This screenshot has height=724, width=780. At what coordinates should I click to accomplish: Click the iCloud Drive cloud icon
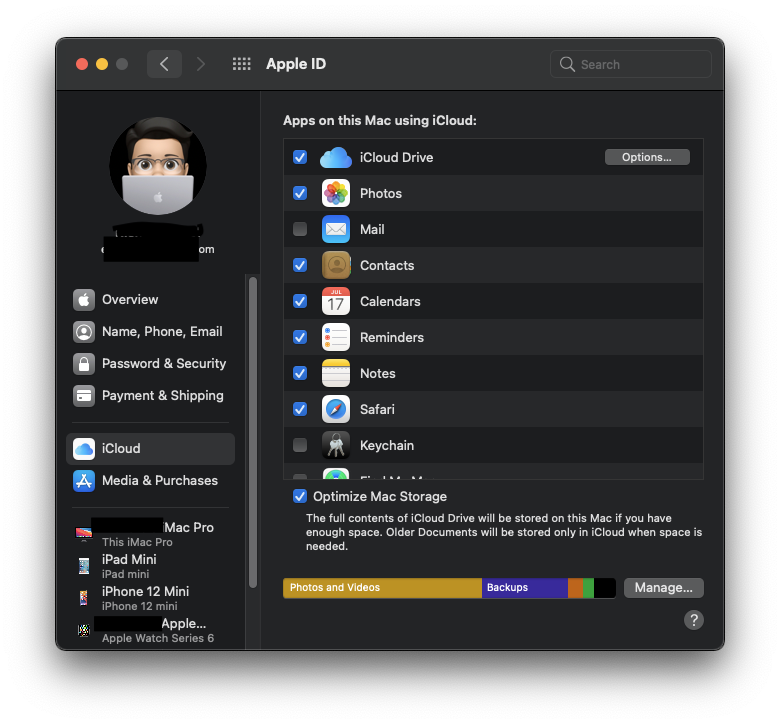(x=336, y=158)
